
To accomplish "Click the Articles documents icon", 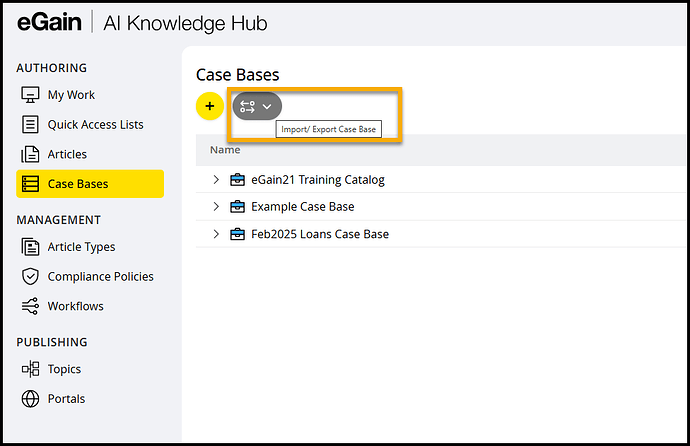I will pos(30,154).
